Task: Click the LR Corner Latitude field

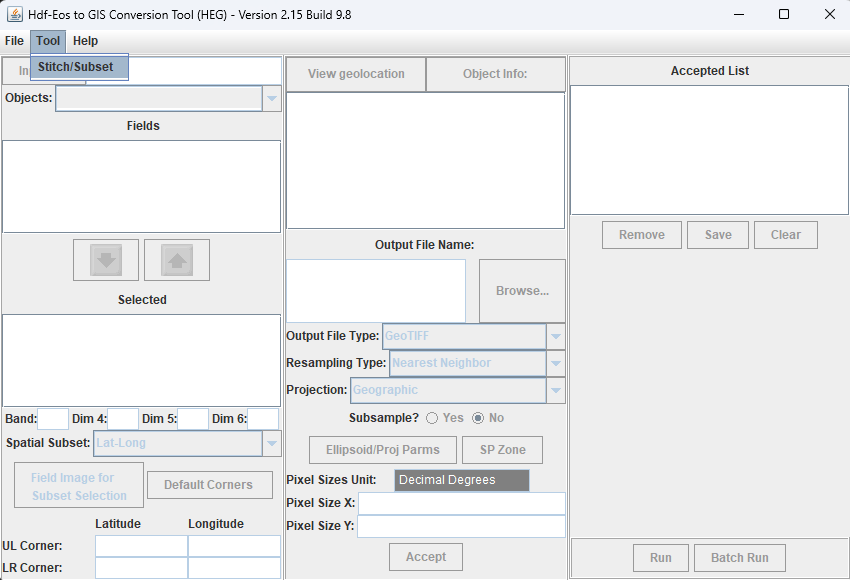Action: tap(141, 568)
